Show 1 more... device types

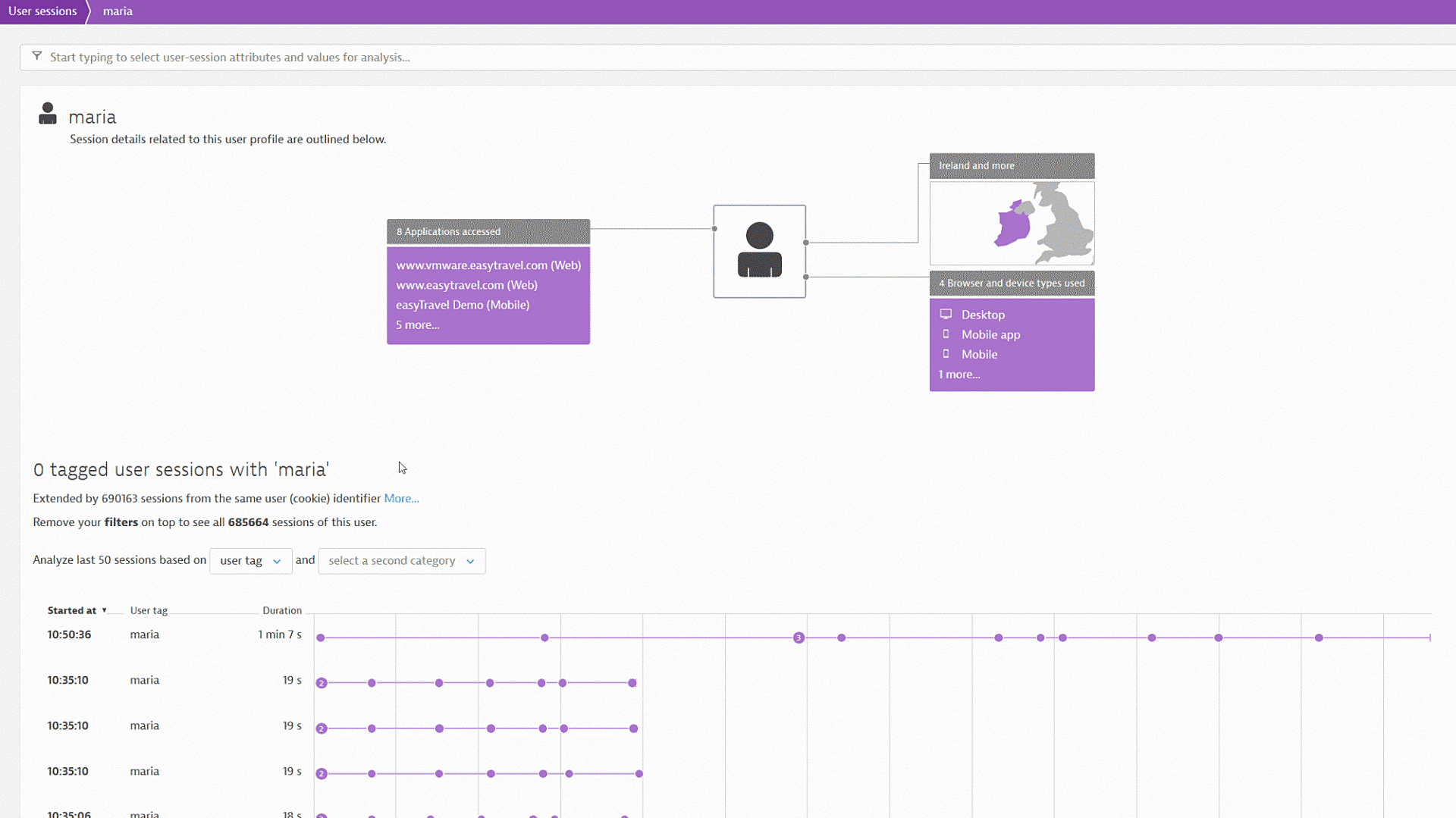tap(959, 374)
